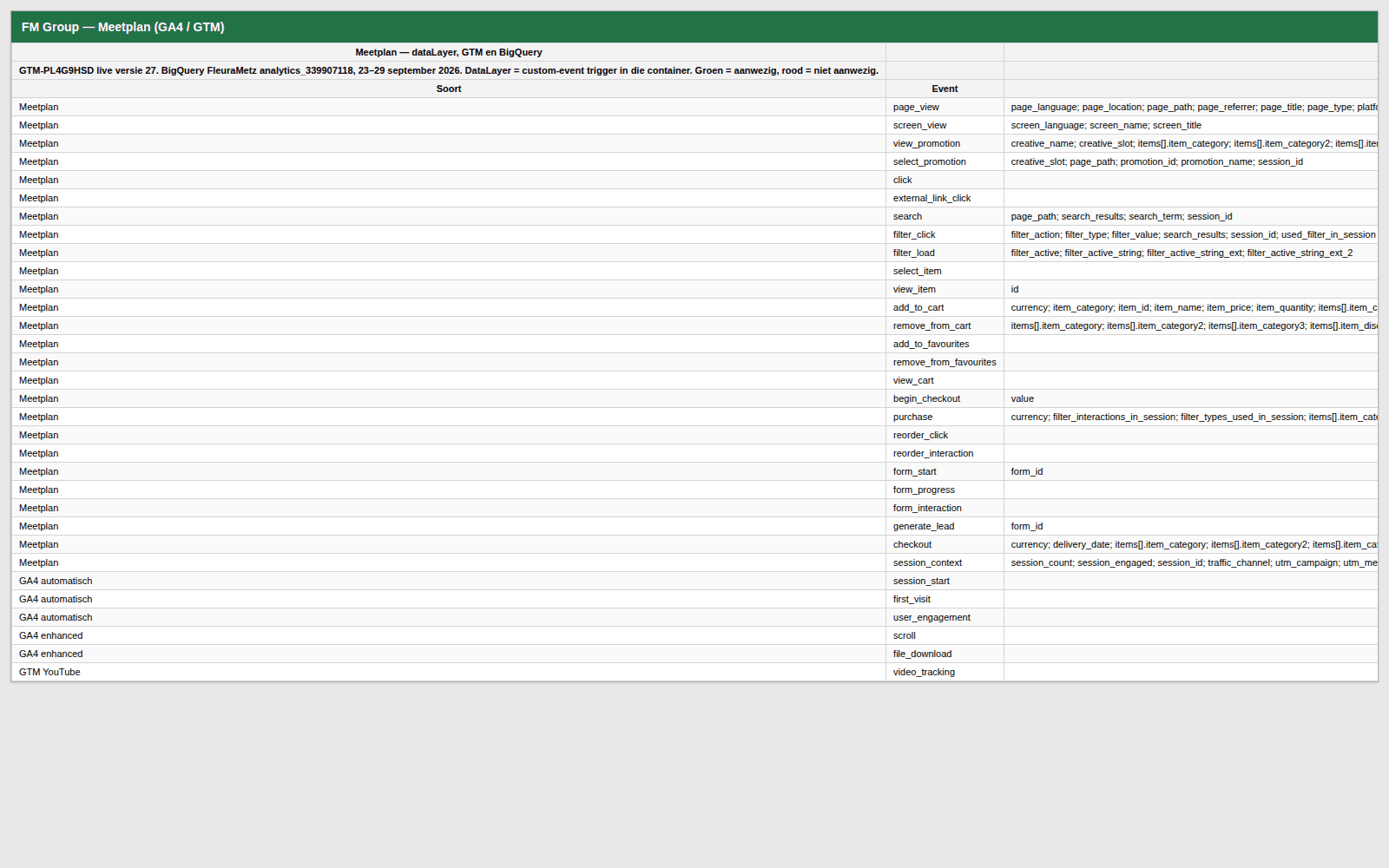Click the view_promotion event cell
Image resolution: width=1389 pixels, height=868 pixels.
[x=945, y=143]
